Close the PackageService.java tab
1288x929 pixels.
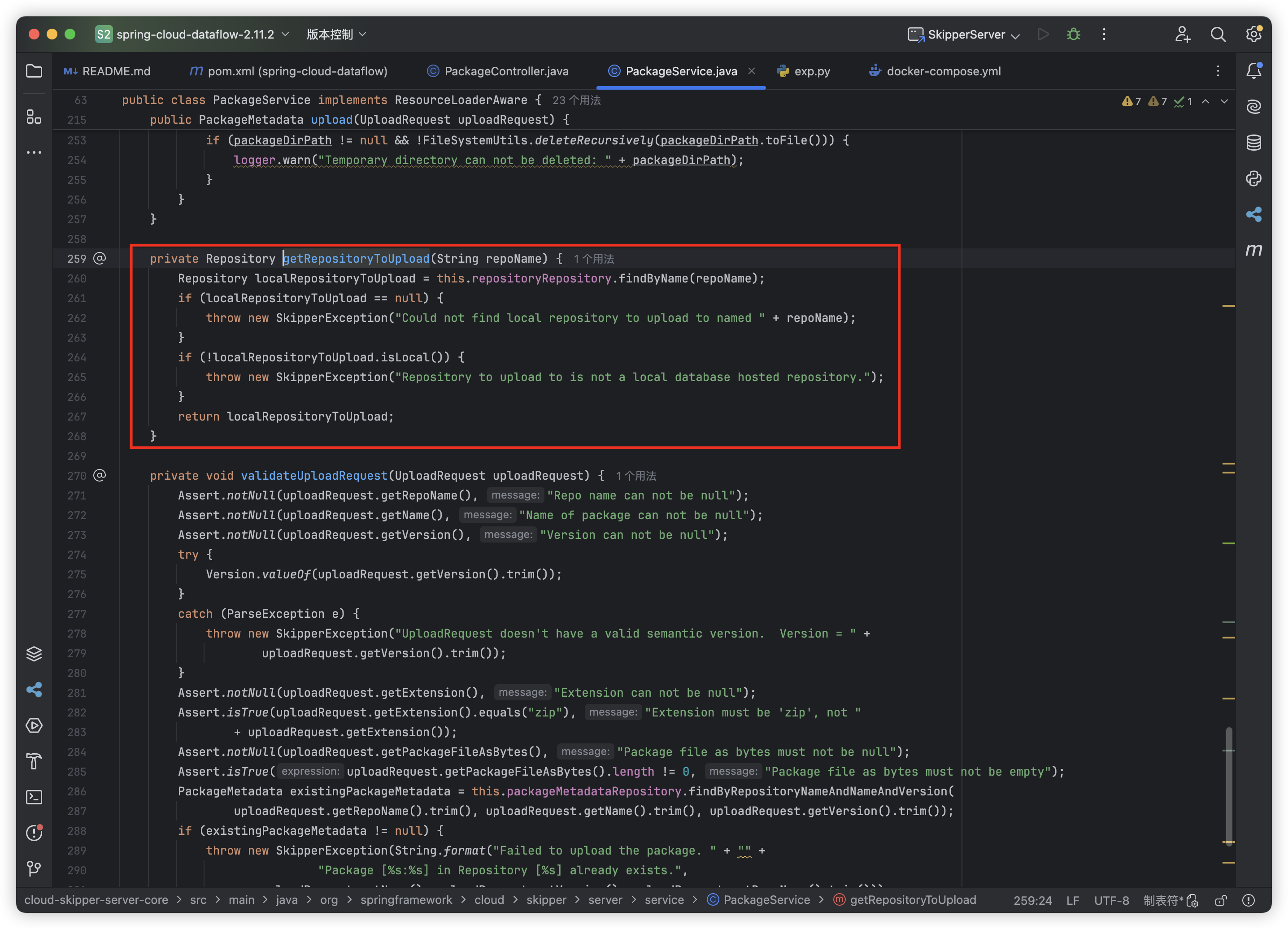pyautogui.click(x=751, y=71)
